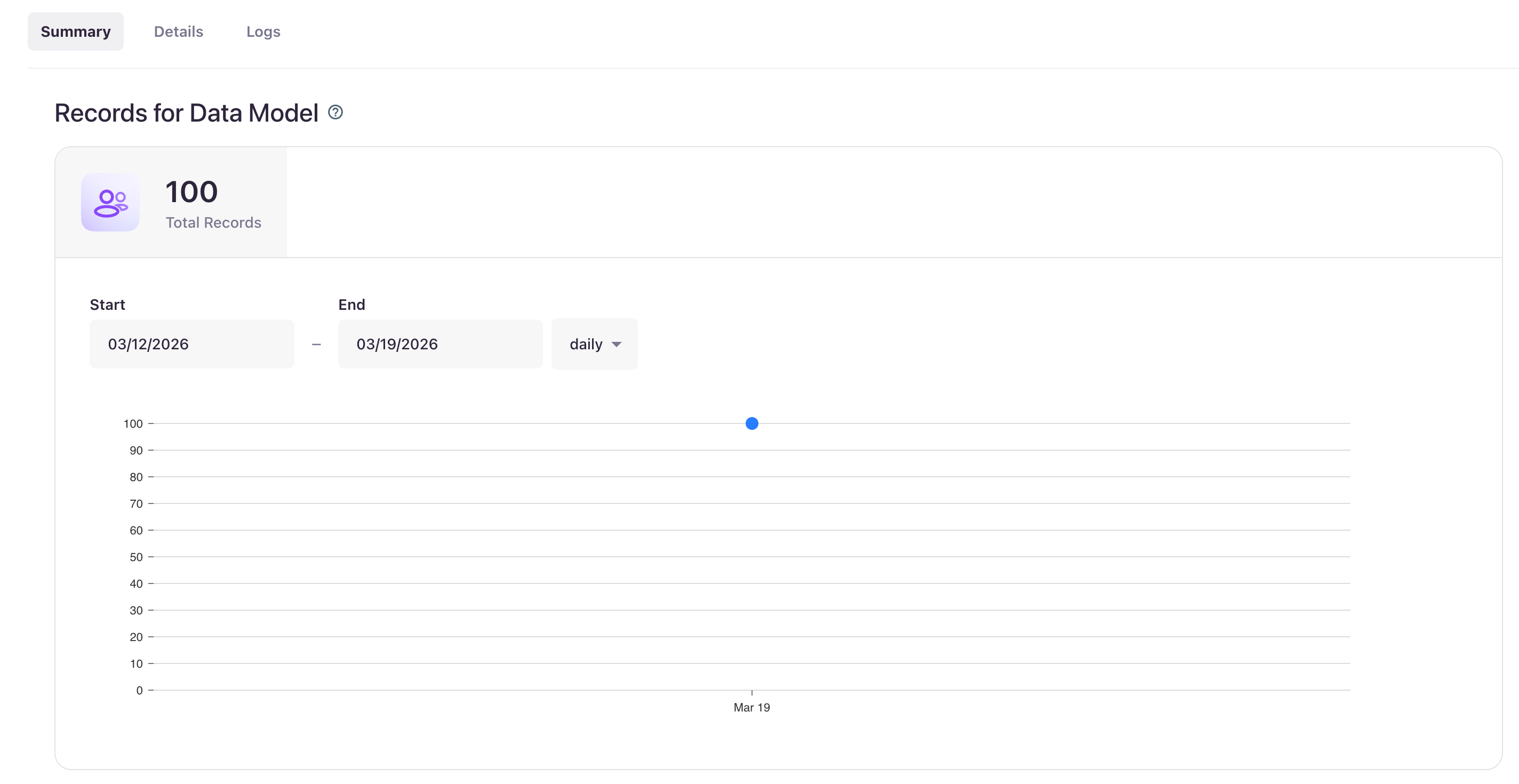Image resolution: width=1519 pixels, height=784 pixels.
Task: Click the End label above date field
Action: click(351, 305)
